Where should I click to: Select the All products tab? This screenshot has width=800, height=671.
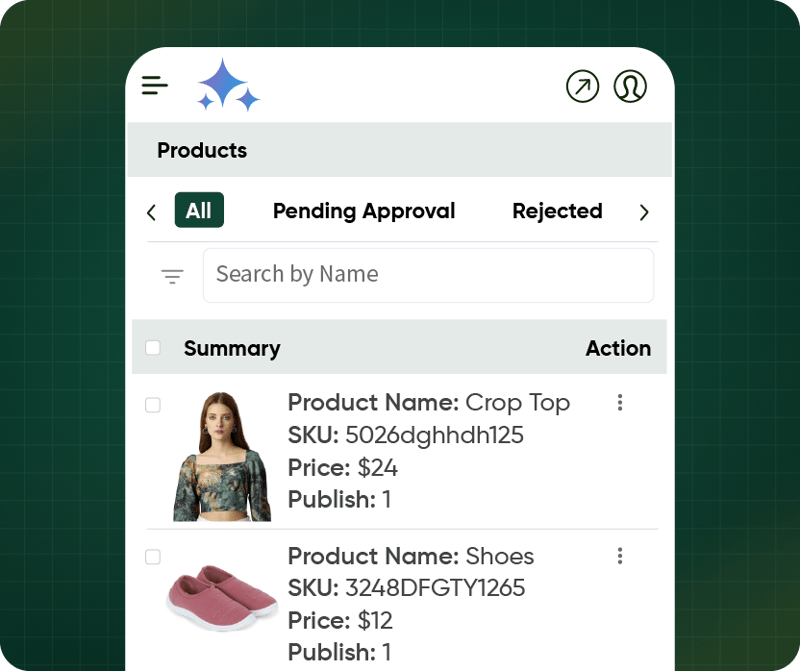click(x=198, y=210)
